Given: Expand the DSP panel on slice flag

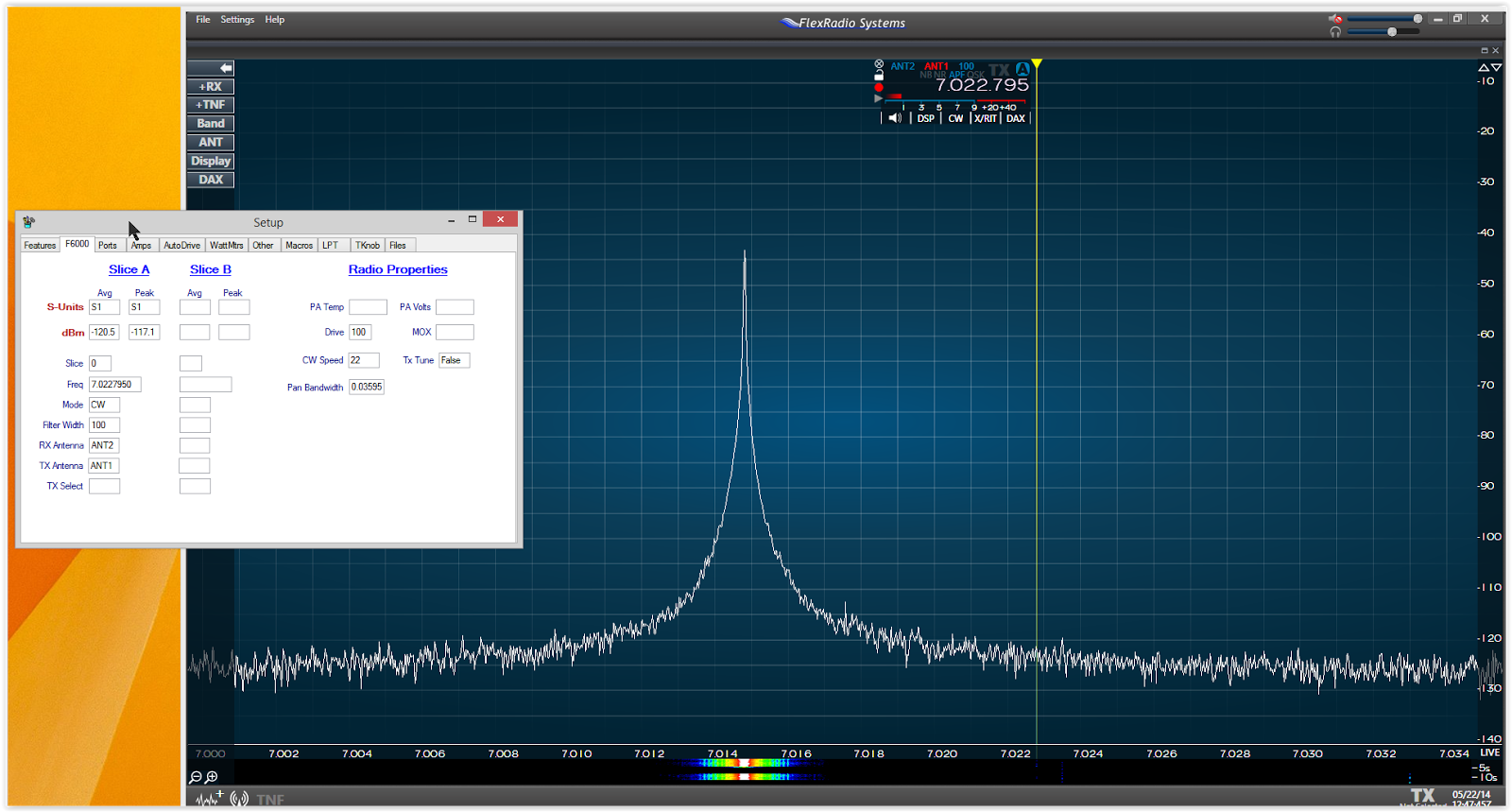Looking at the screenshot, I should tap(925, 118).
